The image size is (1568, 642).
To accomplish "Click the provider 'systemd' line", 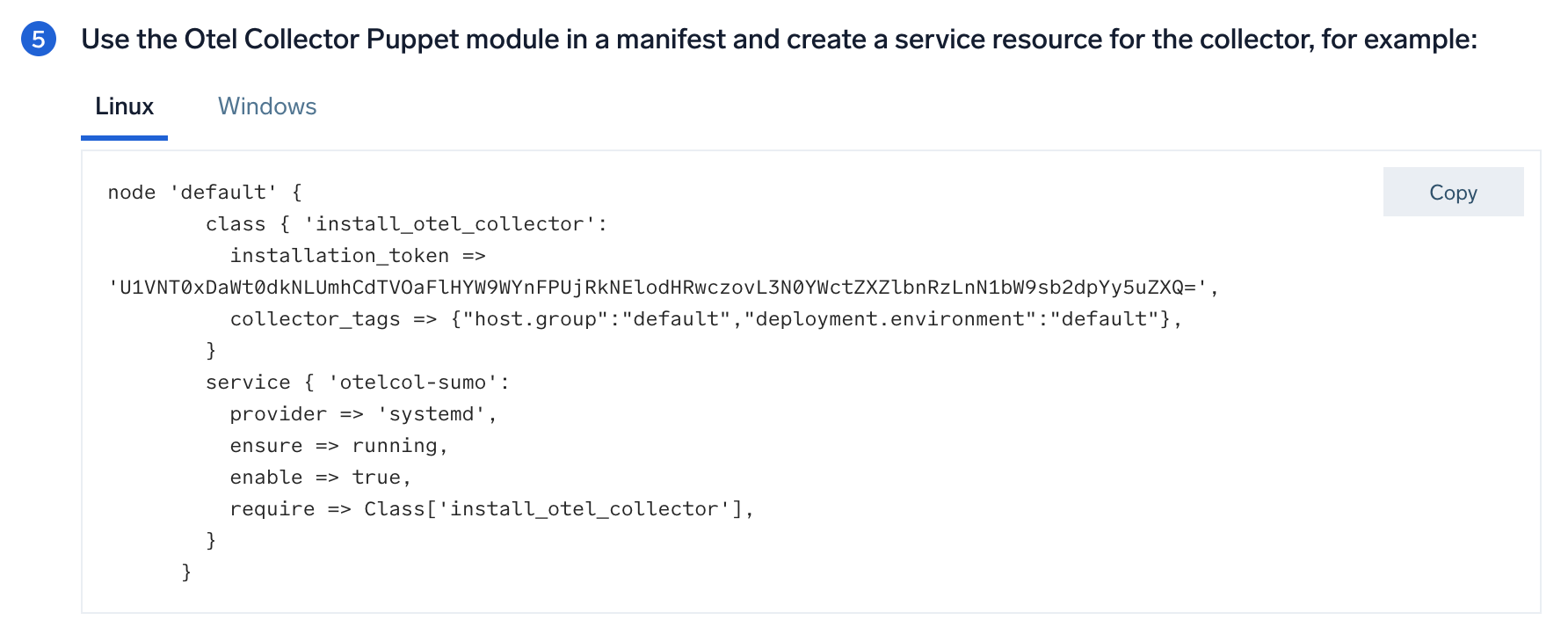I will 363,414.
